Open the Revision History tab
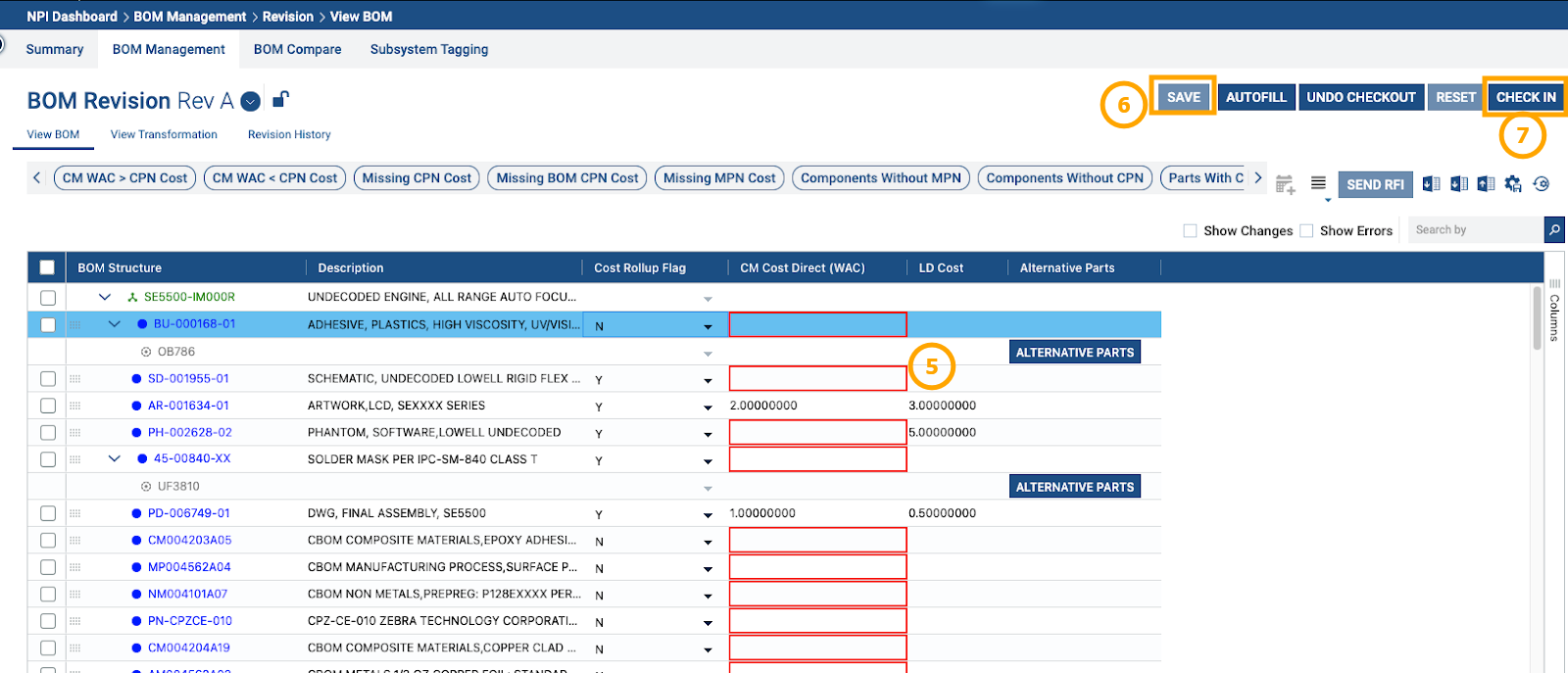Screen dimensions: 1568x673 click(289, 134)
